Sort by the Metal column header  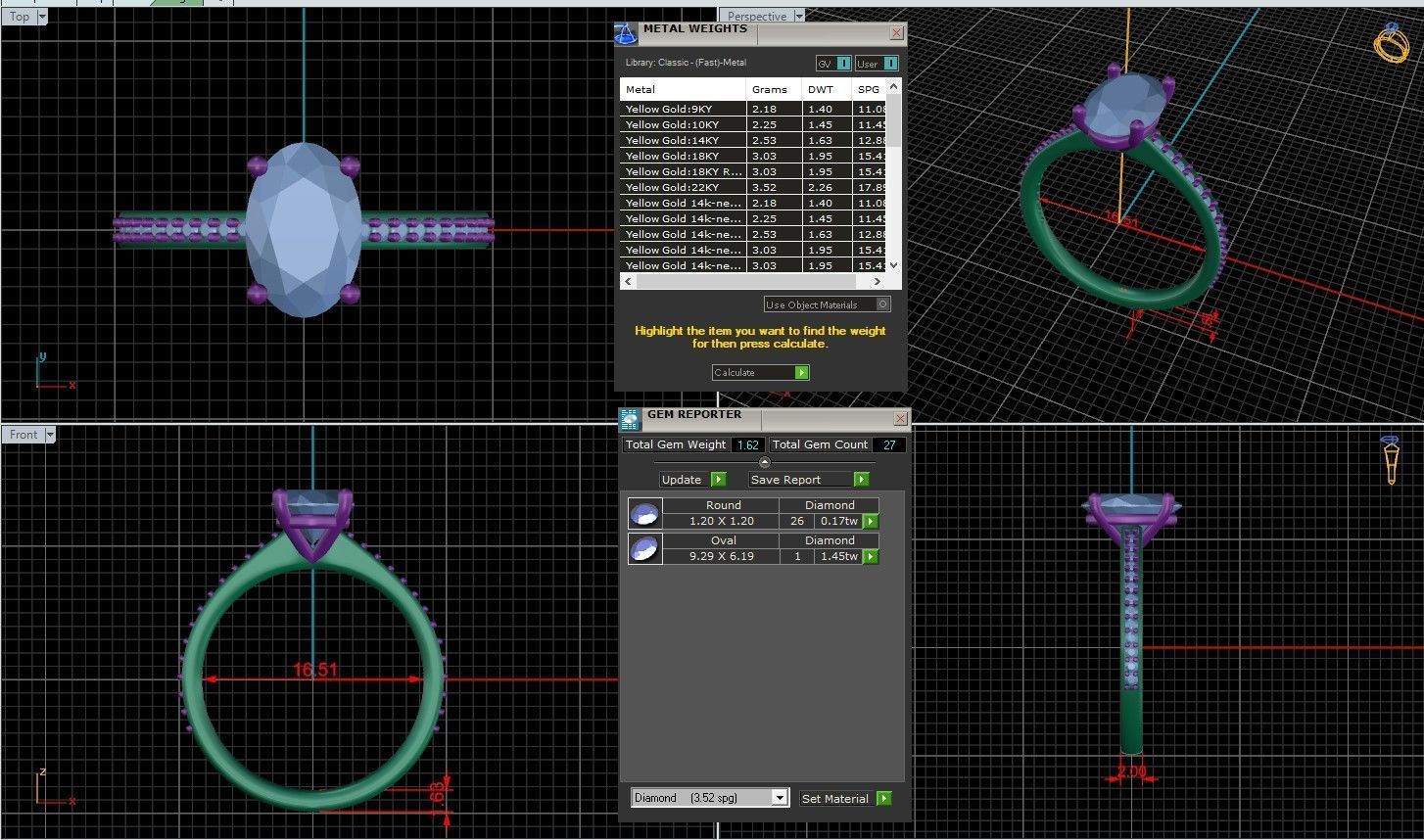(683, 89)
